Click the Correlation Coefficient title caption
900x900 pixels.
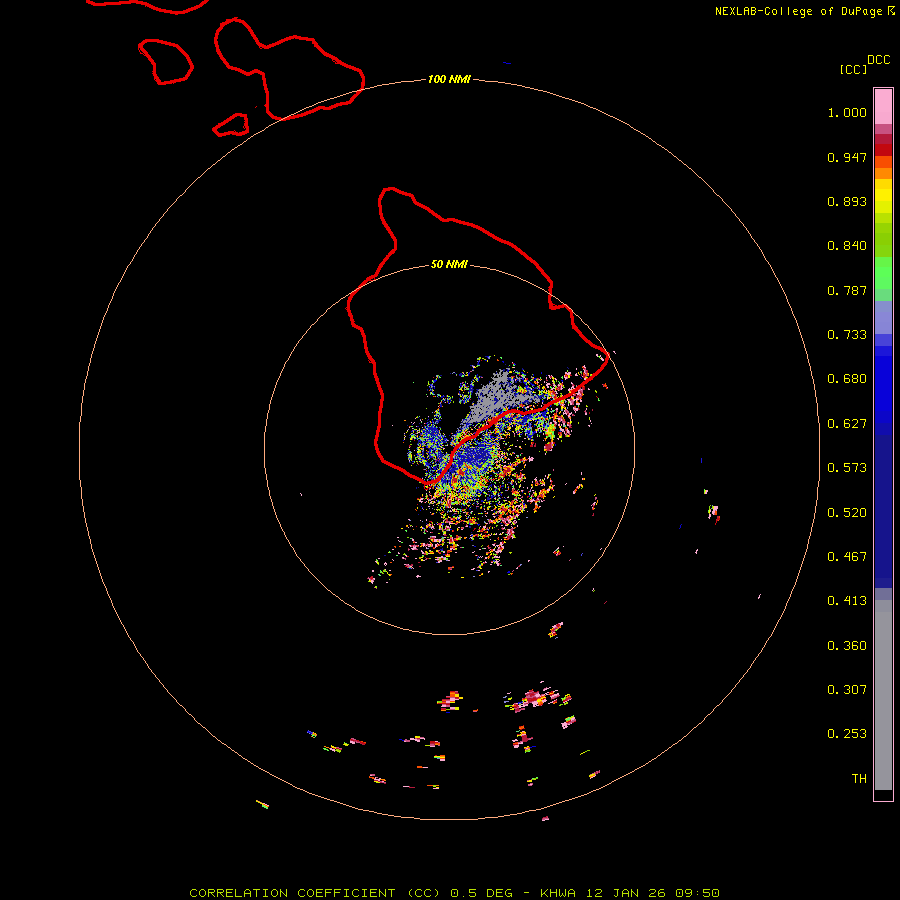pos(454,893)
